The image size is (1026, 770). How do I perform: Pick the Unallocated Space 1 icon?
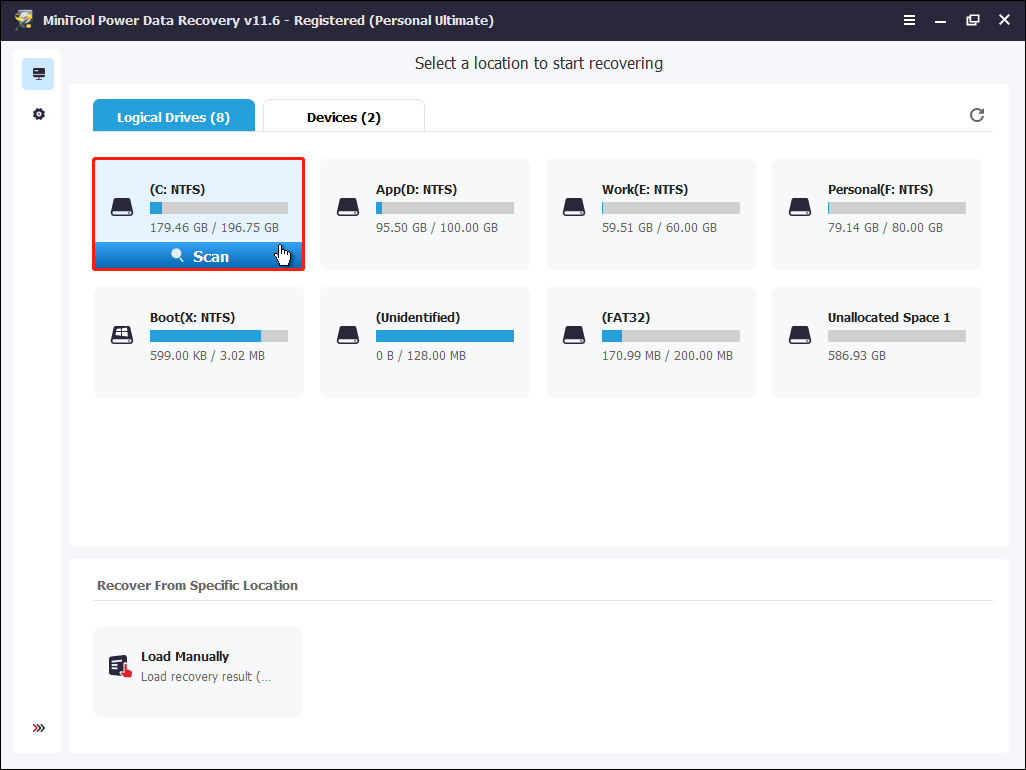point(799,335)
